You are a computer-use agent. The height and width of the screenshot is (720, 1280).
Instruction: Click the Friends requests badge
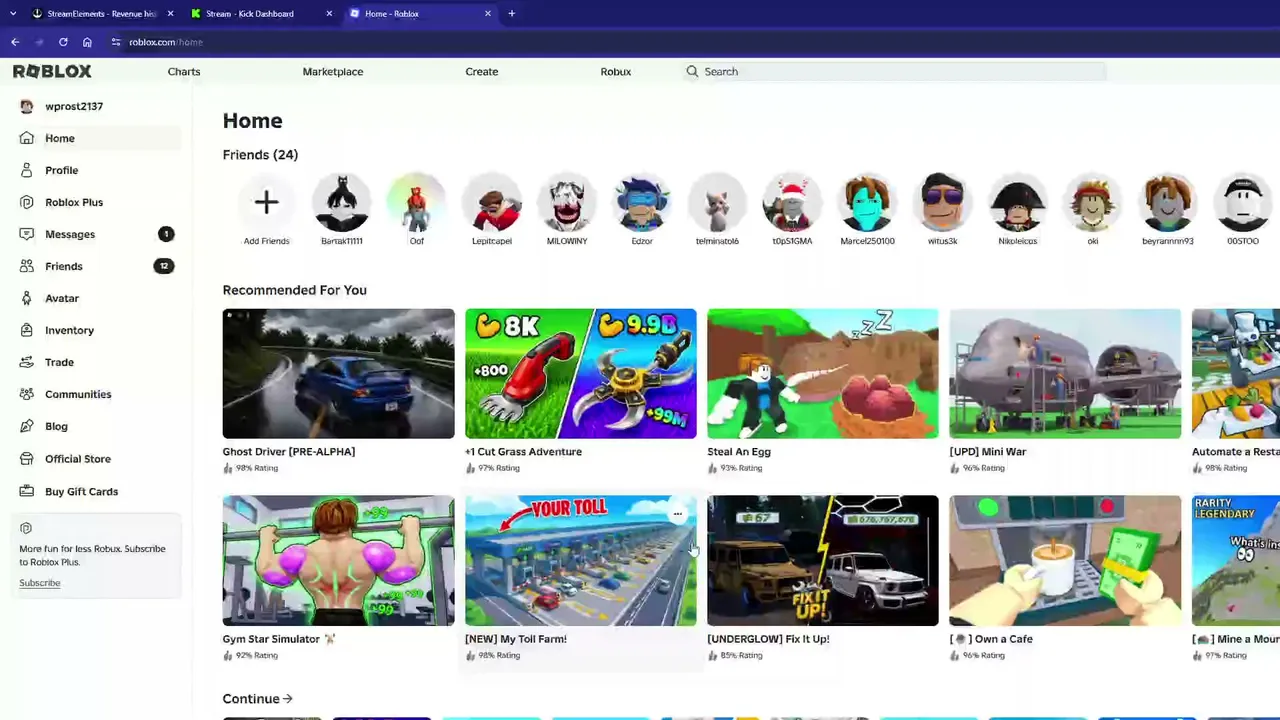164,266
